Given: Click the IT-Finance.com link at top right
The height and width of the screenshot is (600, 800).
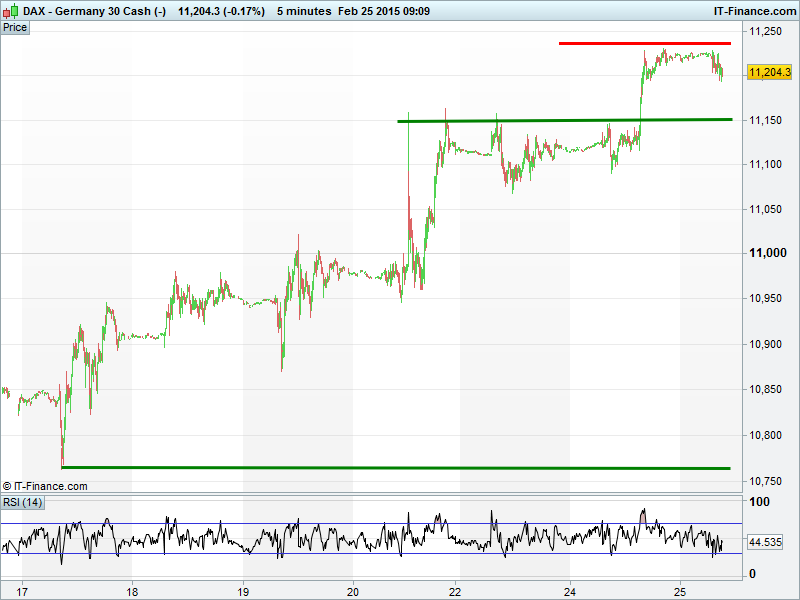Looking at the screenshot, I should click(753, 11).
